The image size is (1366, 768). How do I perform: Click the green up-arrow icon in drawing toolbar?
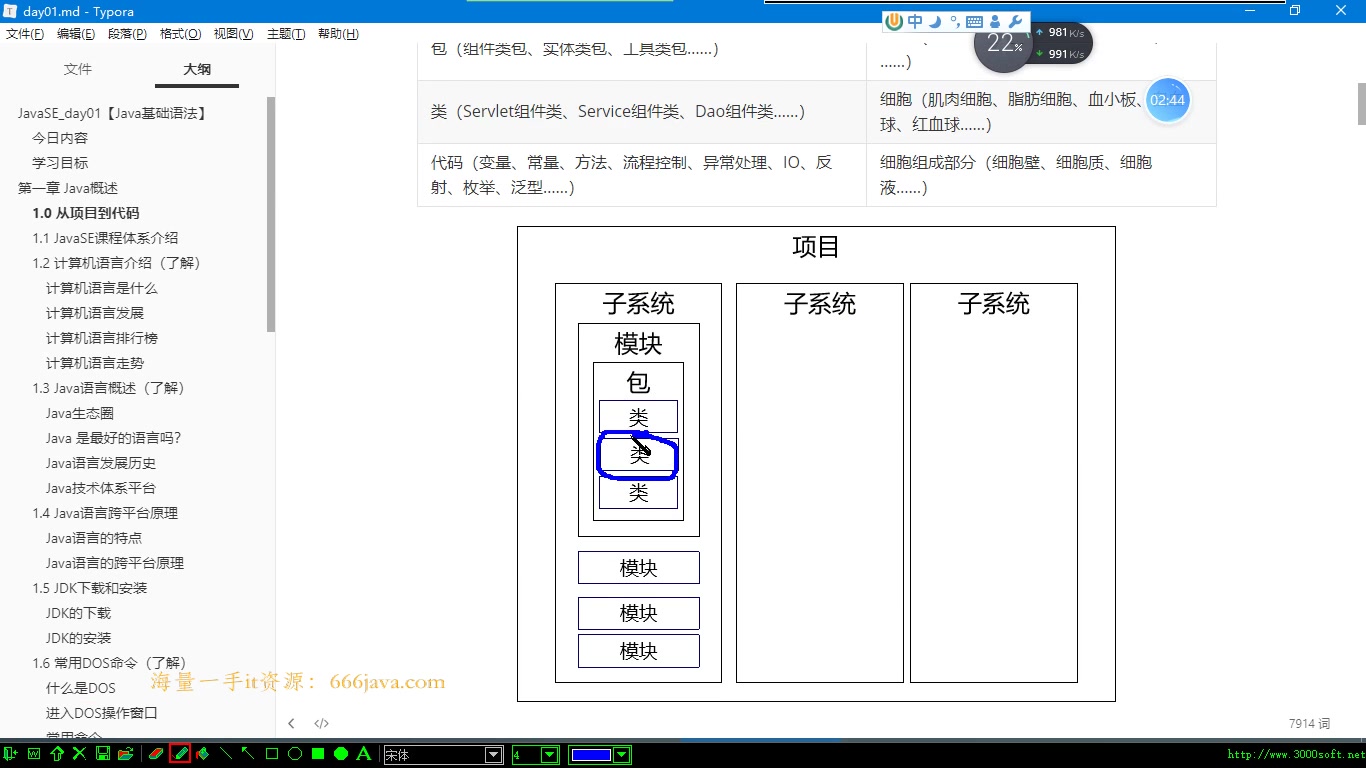click(57, 754)
